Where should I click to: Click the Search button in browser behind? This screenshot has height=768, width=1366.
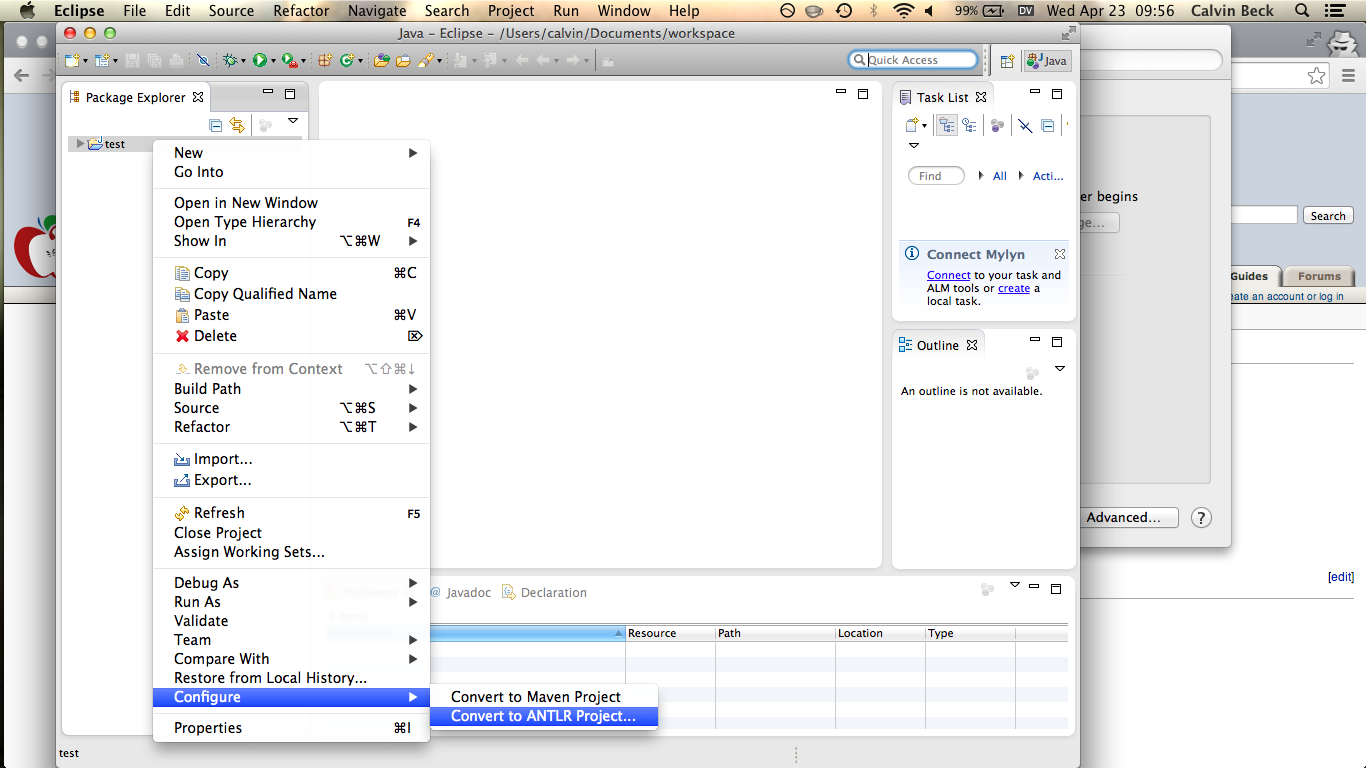1328,216
